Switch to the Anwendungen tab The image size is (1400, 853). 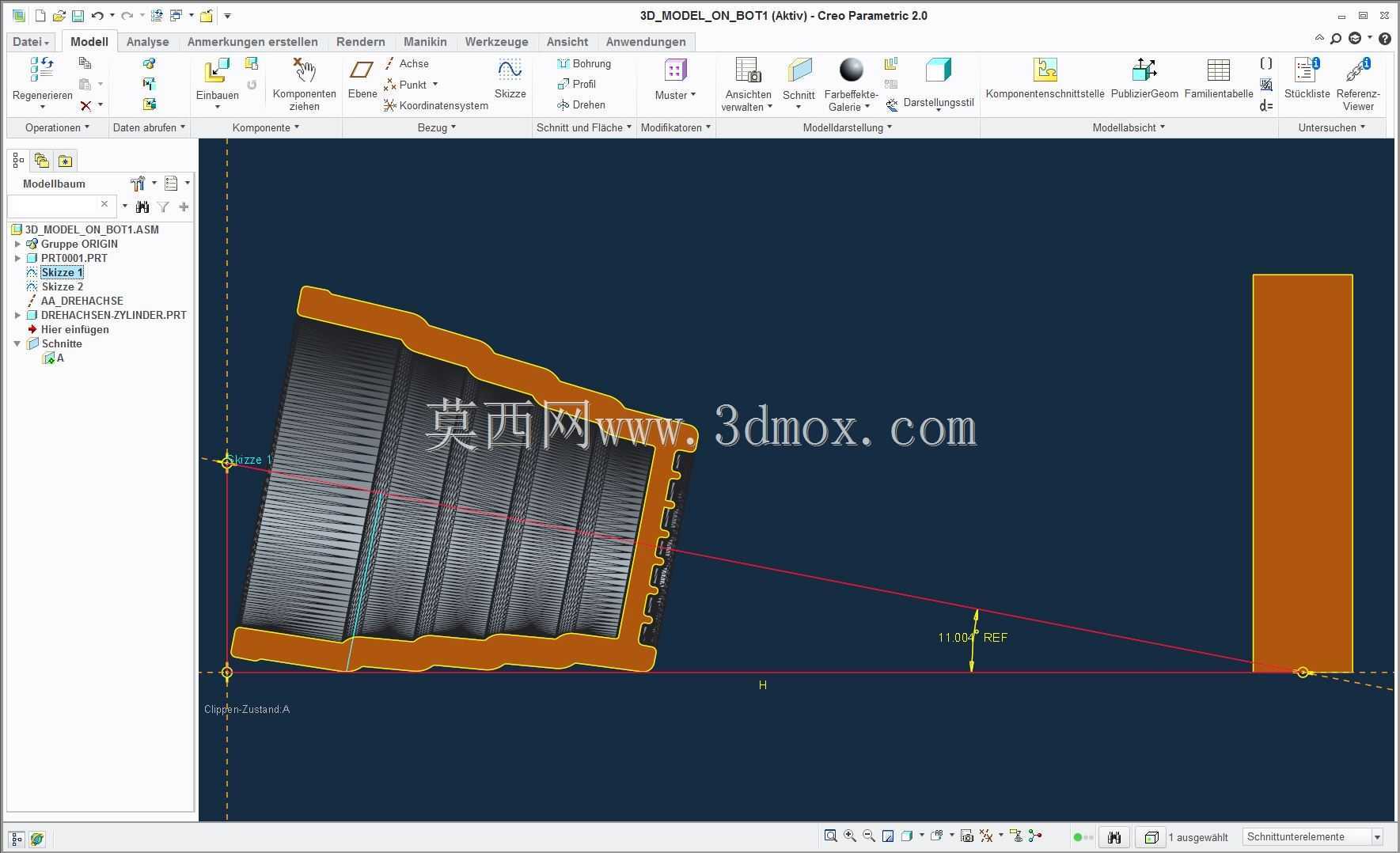tap(646, 42)
